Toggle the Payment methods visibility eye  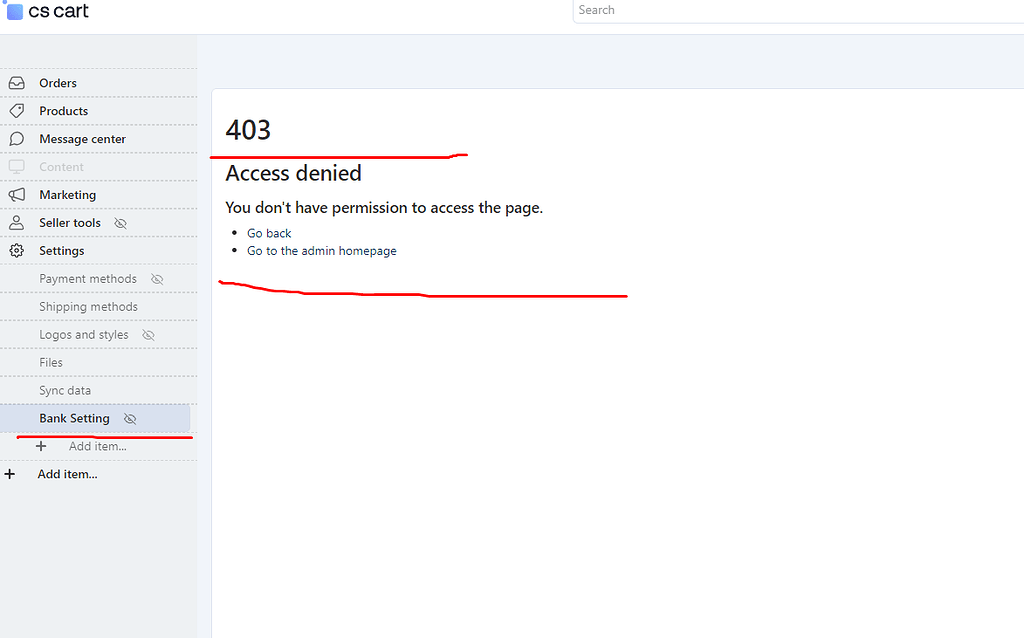coord(157,279)
